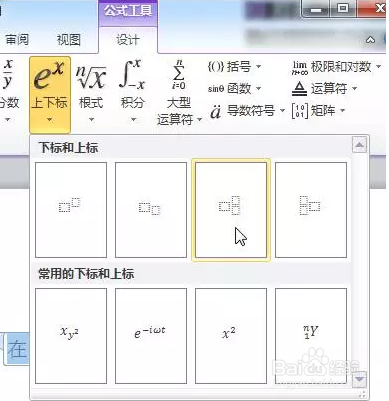Click the matrix bracket icon
Image resolution: width=389 pixels, height=401 pixels.
300,111
